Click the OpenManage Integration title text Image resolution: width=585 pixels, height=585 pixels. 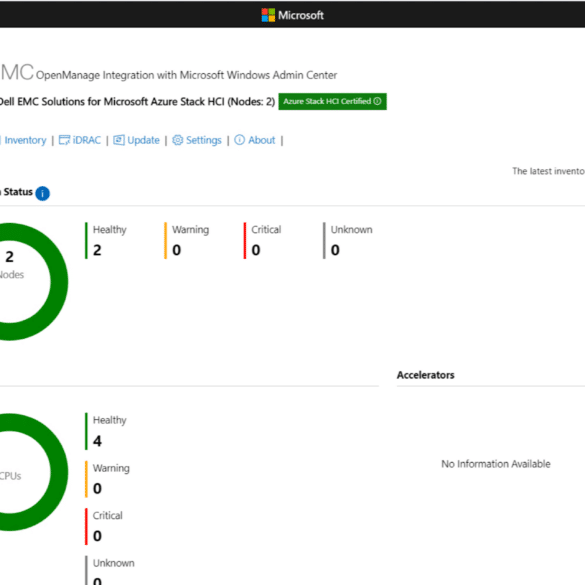tap(187, 75)
